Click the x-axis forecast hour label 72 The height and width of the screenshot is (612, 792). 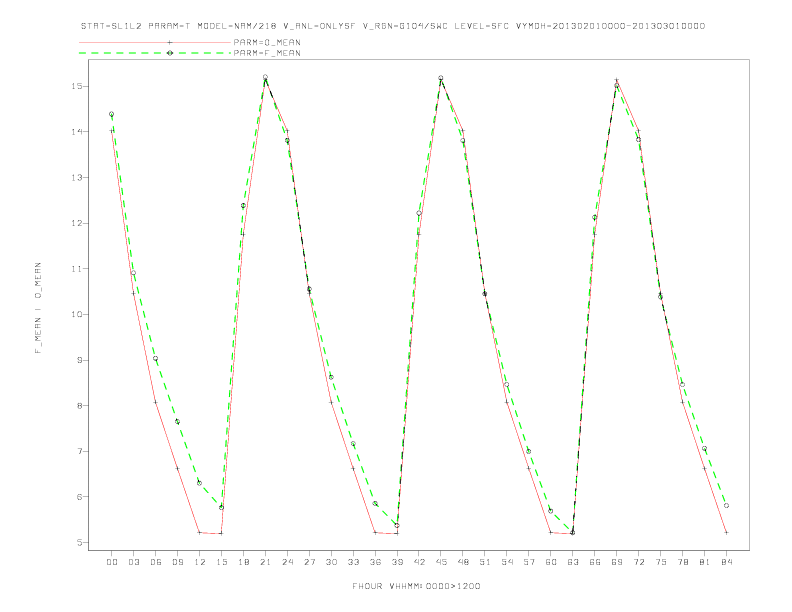[638, 562]
